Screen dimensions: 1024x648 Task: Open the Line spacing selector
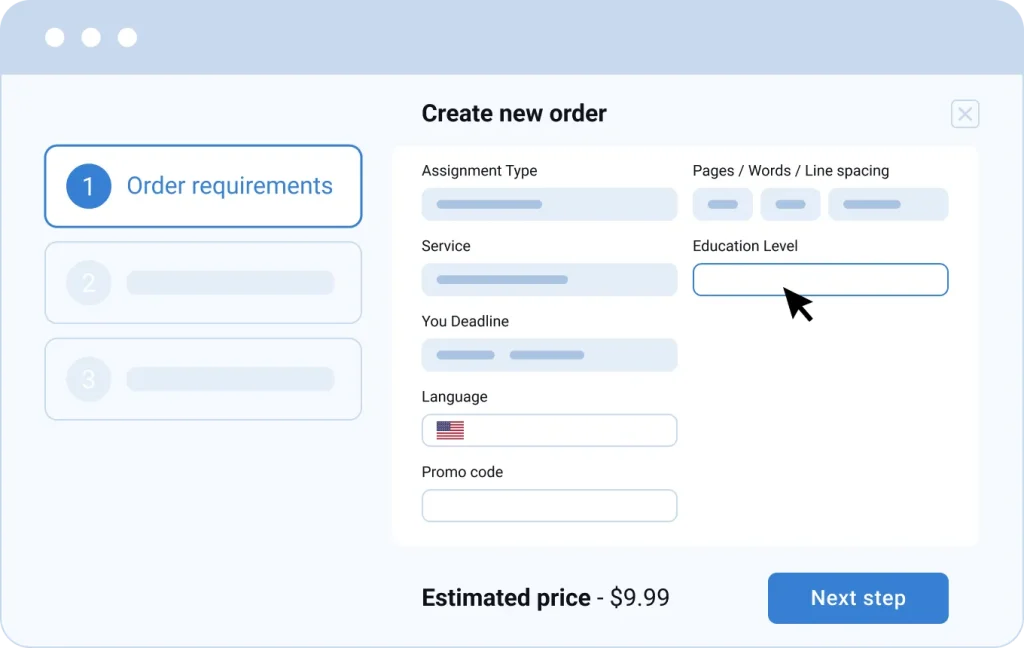point(887,204)
